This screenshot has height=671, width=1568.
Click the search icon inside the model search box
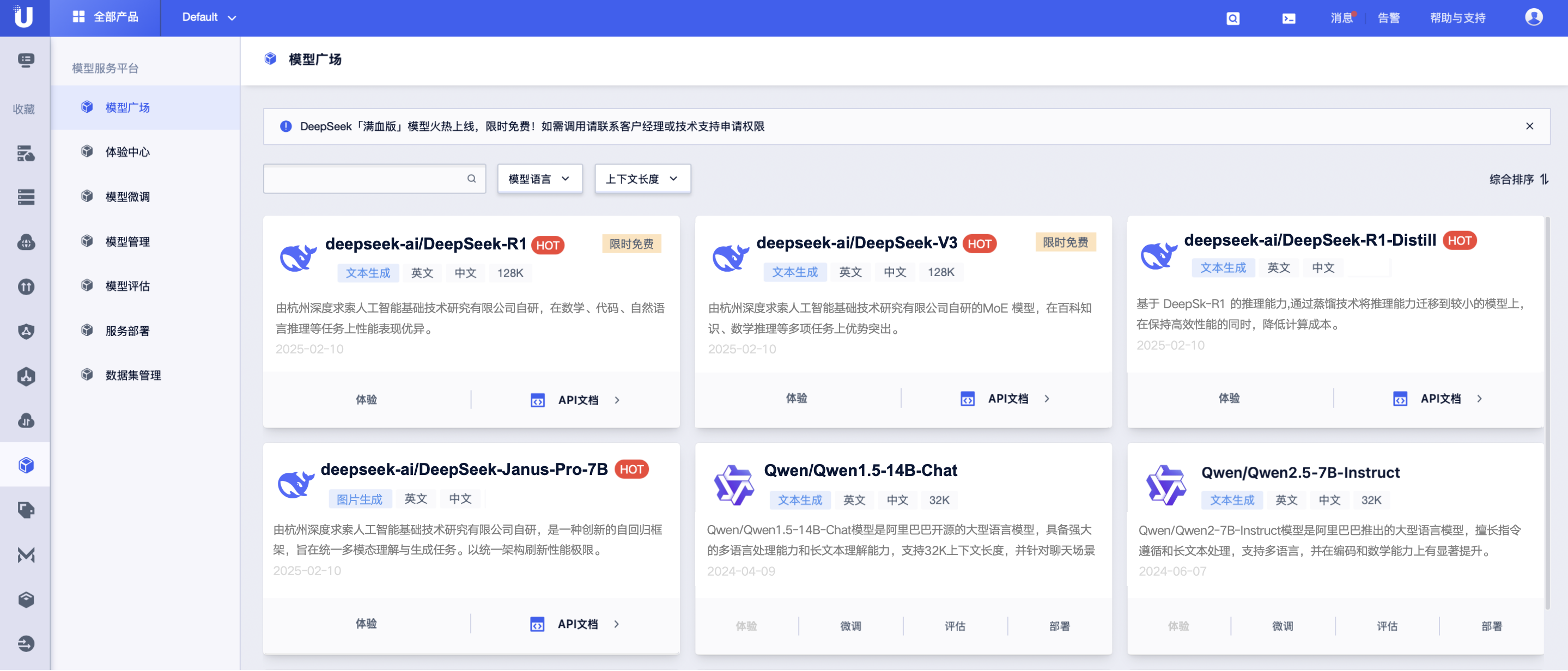pos(471,179)
